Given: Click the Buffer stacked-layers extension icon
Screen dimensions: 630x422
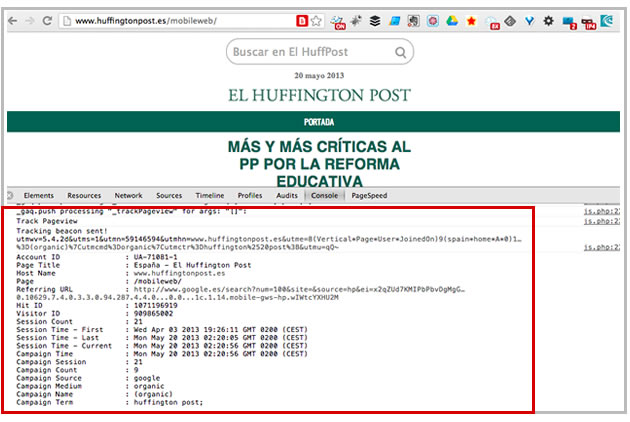Looking at the screenshot, I should click(x=375, y=20).
